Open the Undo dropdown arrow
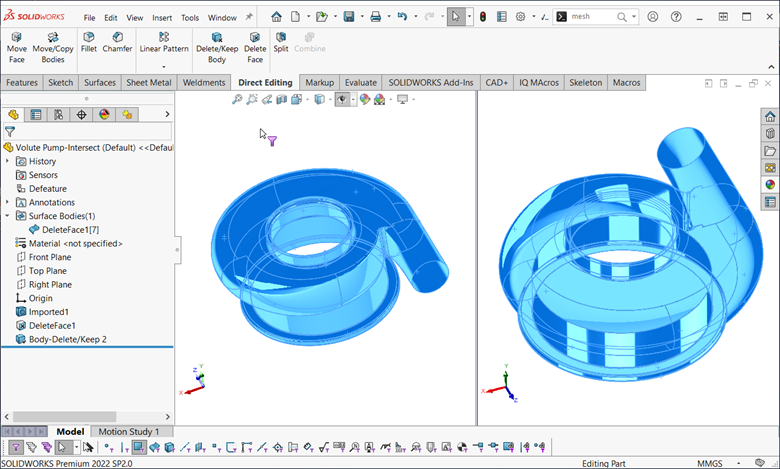This screenshot has width=780, height=469. tap(415, 17)
